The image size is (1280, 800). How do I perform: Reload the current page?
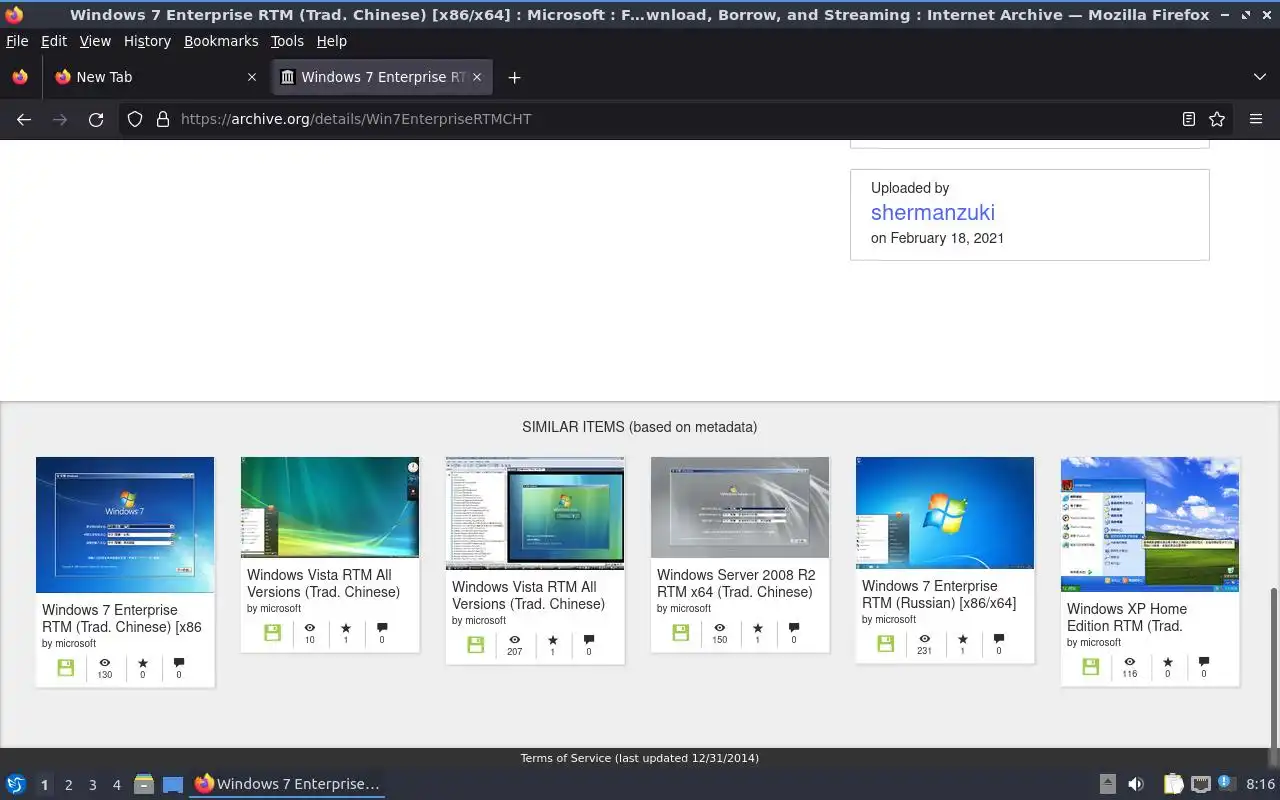96,119
